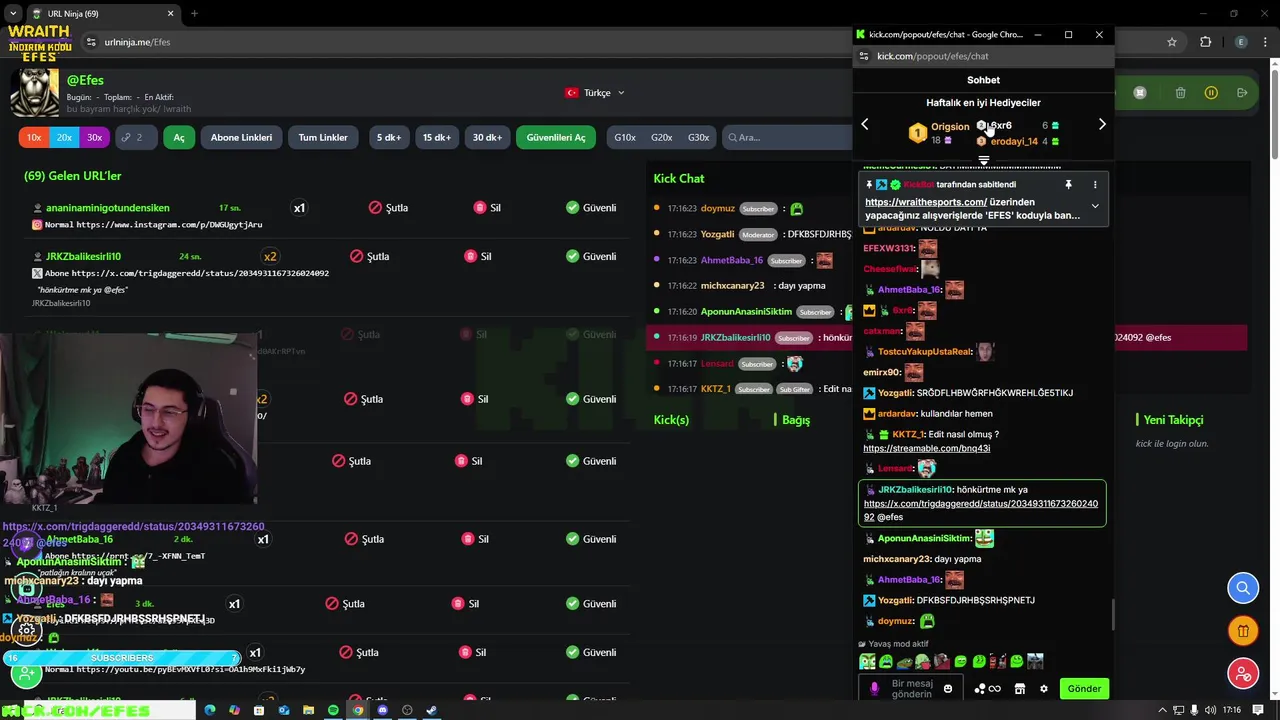This screenshot has width=1280, height=720.
Task: Focus the Bir mesaj gönderin chat input
Action: click(x=911, y=688)
